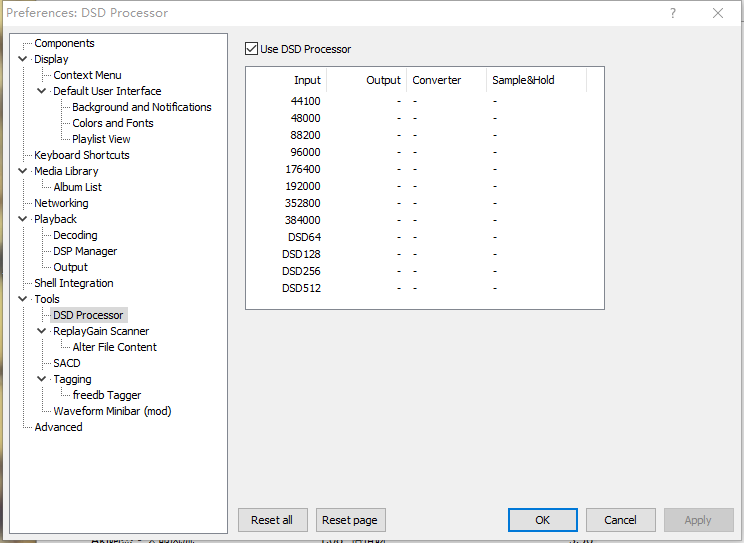The image size is (744, 543).
Task: Click the Cancel button
Action: point(620,520)
